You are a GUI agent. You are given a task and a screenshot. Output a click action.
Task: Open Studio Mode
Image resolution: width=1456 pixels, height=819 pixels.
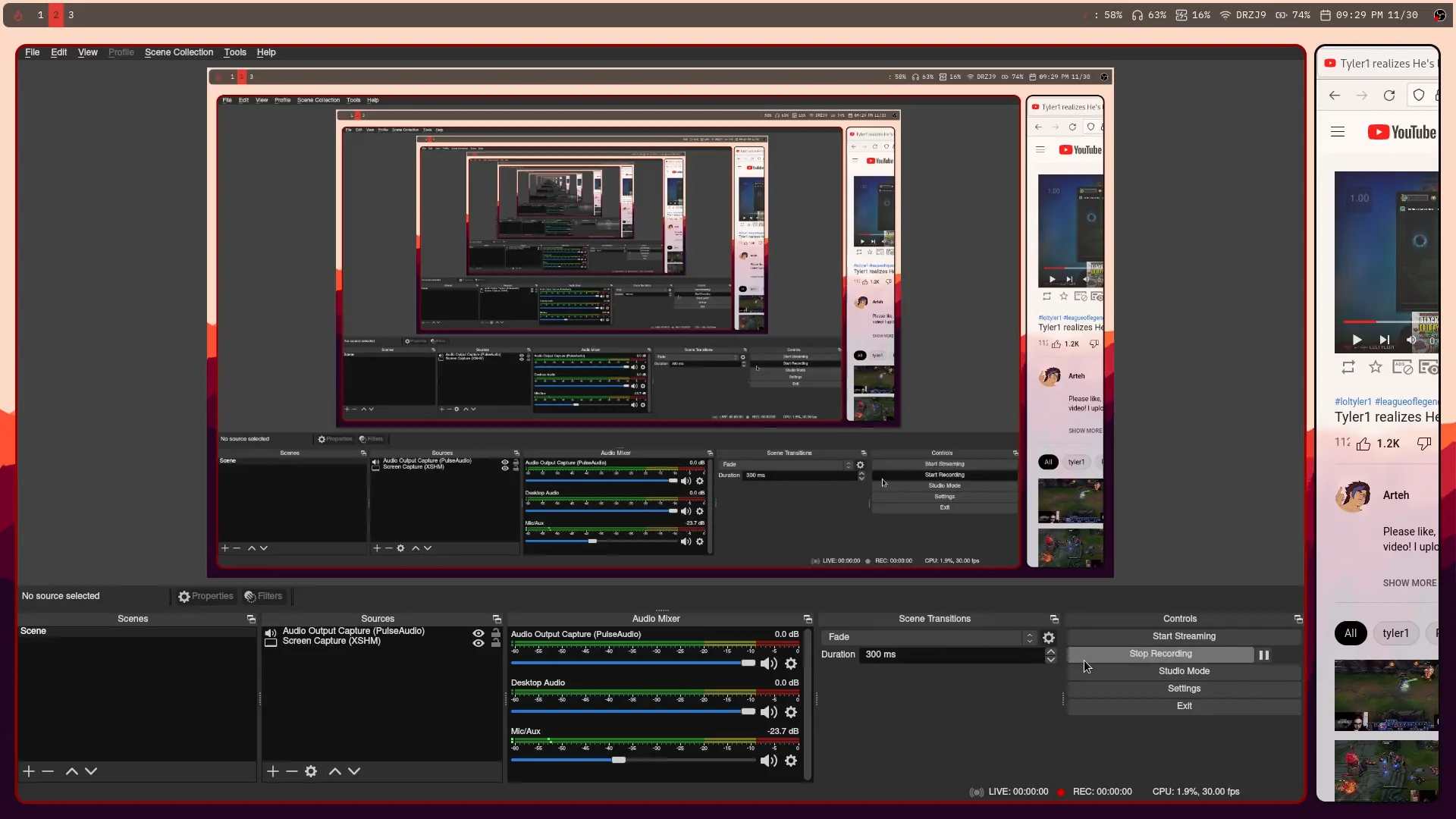pyautogui.click(x=1183, y=671)
